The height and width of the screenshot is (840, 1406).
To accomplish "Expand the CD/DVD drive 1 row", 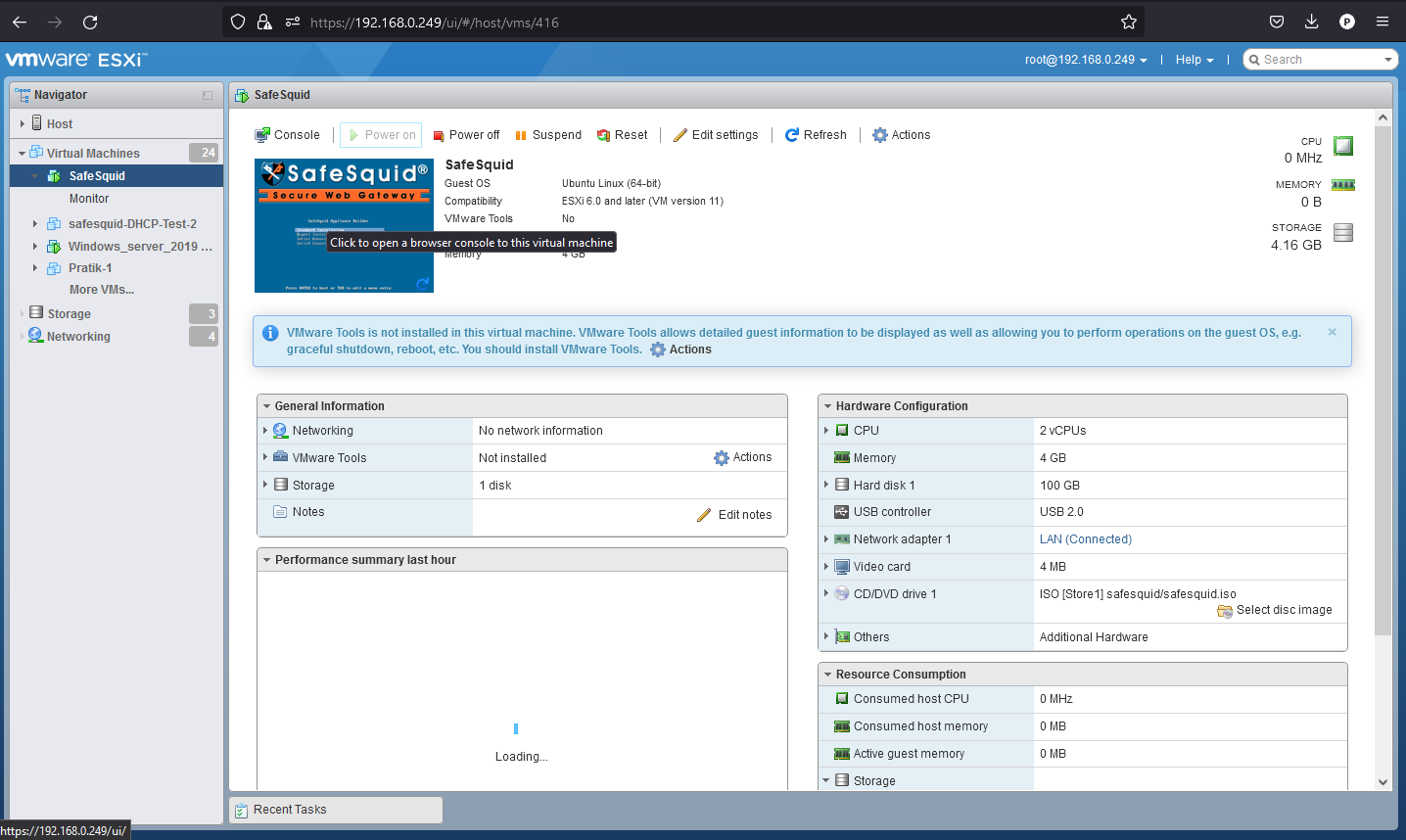I will 826,593.
